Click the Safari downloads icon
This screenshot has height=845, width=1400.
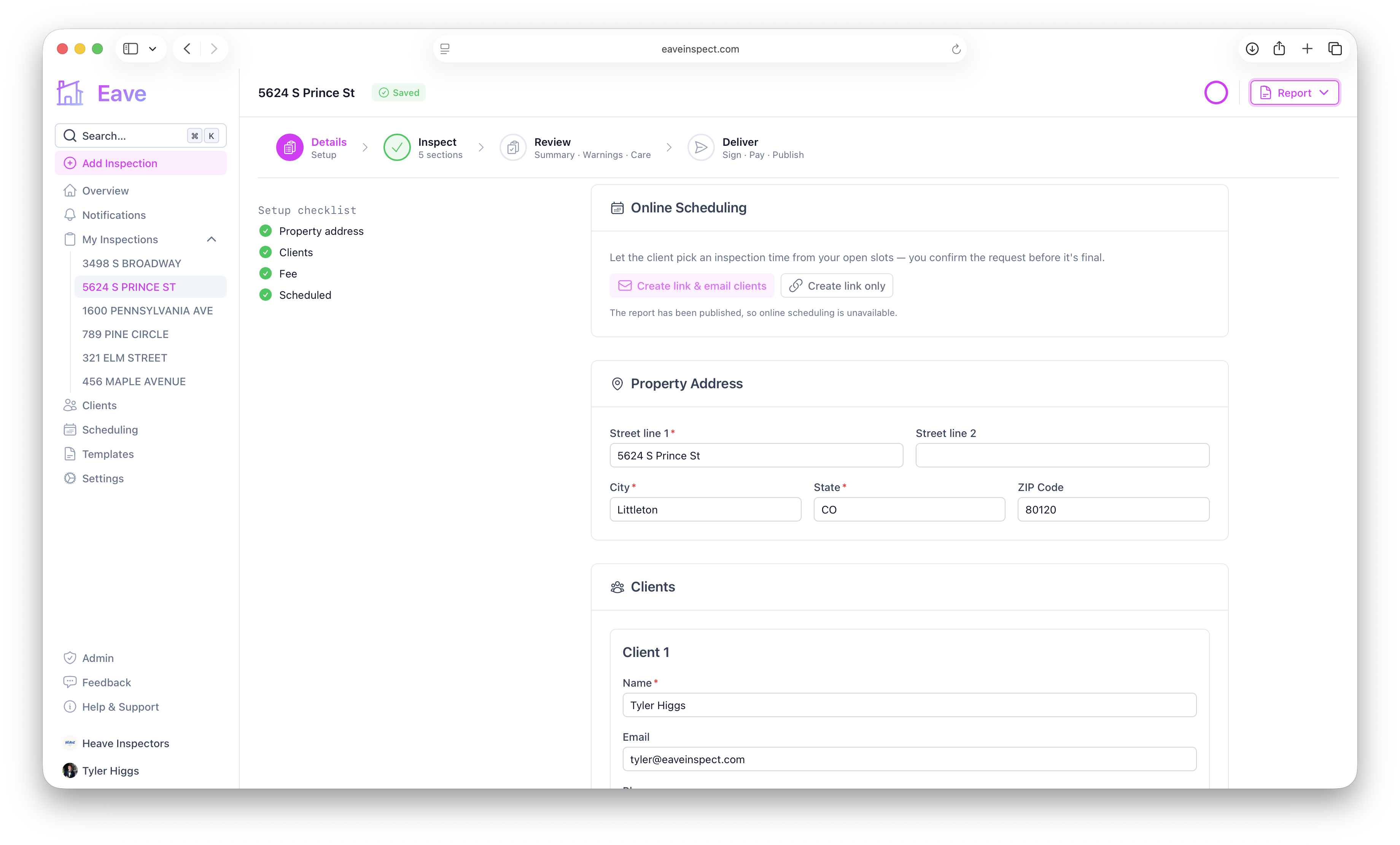tap(1252, 49)
